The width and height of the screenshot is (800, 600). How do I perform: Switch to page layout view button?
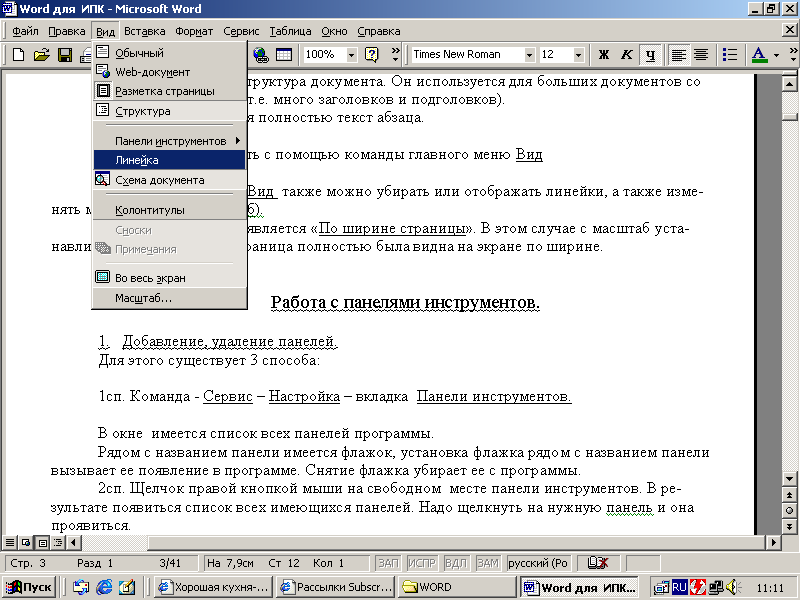tap(42, 542)
